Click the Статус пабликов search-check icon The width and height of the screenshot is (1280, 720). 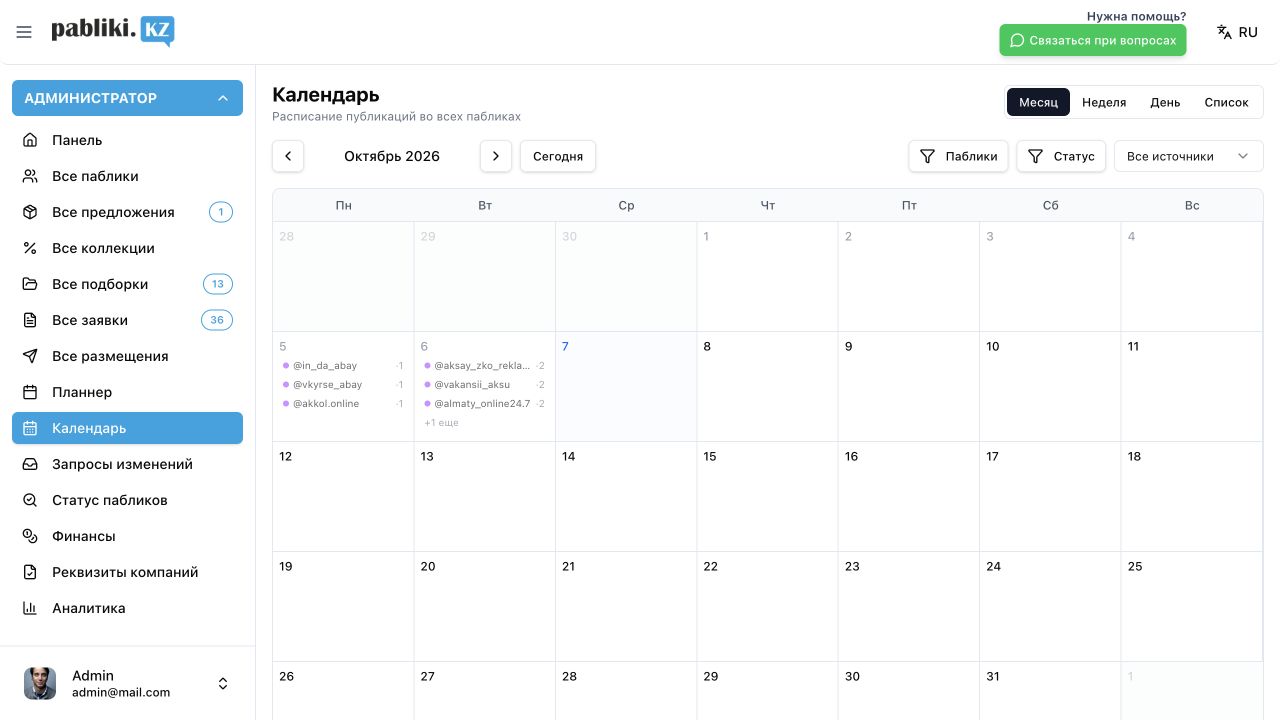click(x=30, y=500)
